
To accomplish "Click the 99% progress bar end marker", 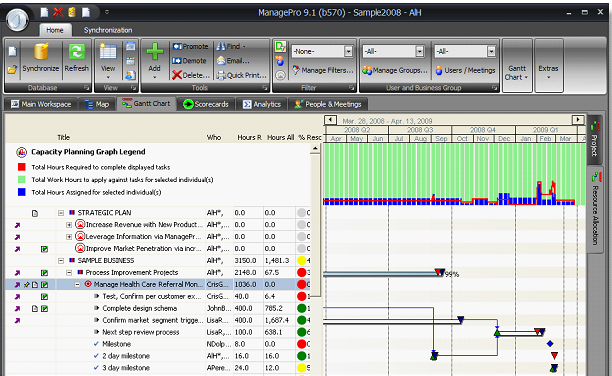I will (439, 272).
